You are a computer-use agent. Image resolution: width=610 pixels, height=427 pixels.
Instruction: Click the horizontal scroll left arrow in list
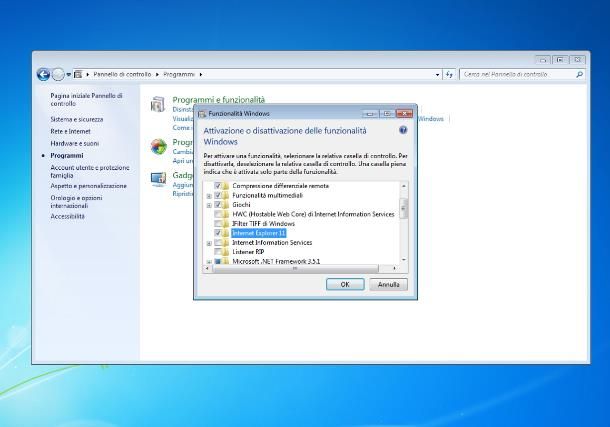[207, 268]
